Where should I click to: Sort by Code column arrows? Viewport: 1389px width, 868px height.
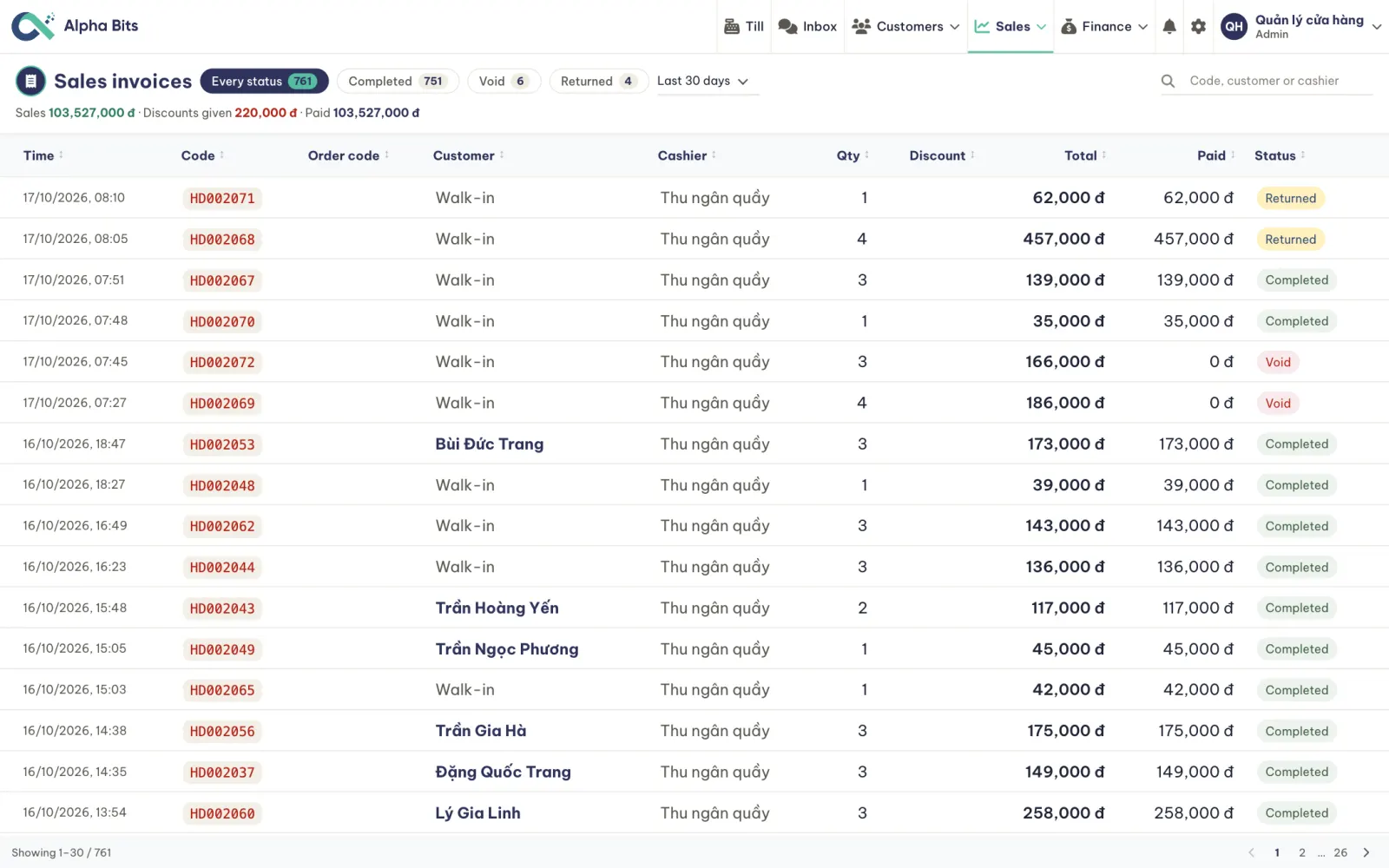[222, 155]
